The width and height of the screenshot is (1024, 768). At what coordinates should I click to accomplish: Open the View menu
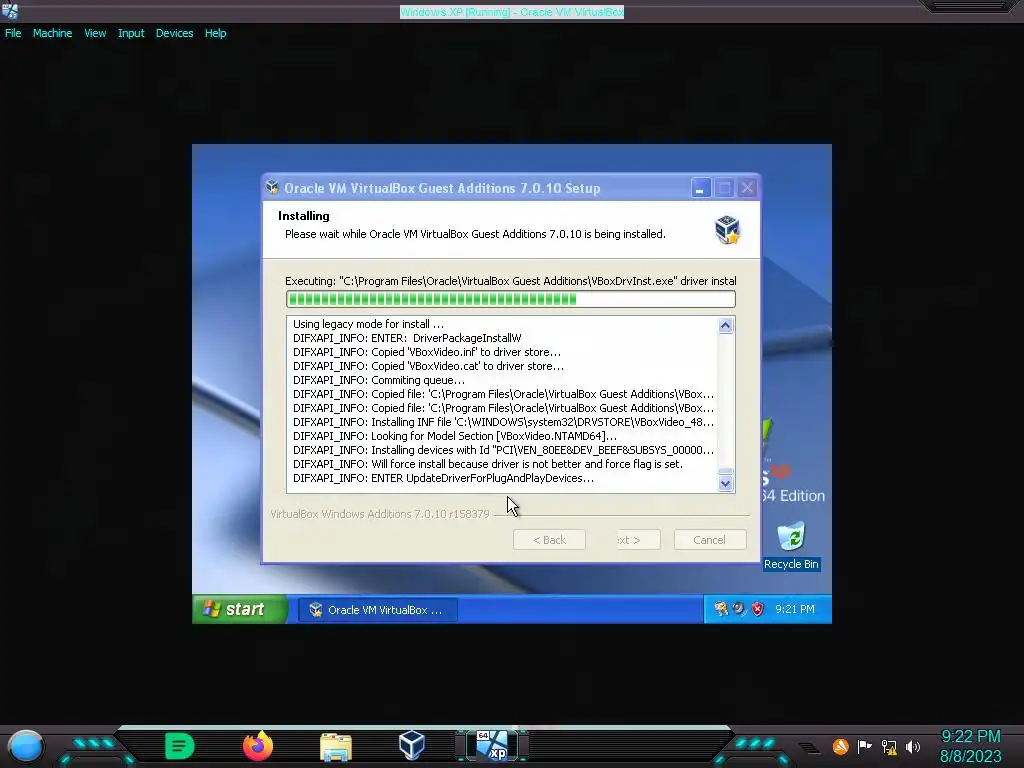click(x=95, y=33)
